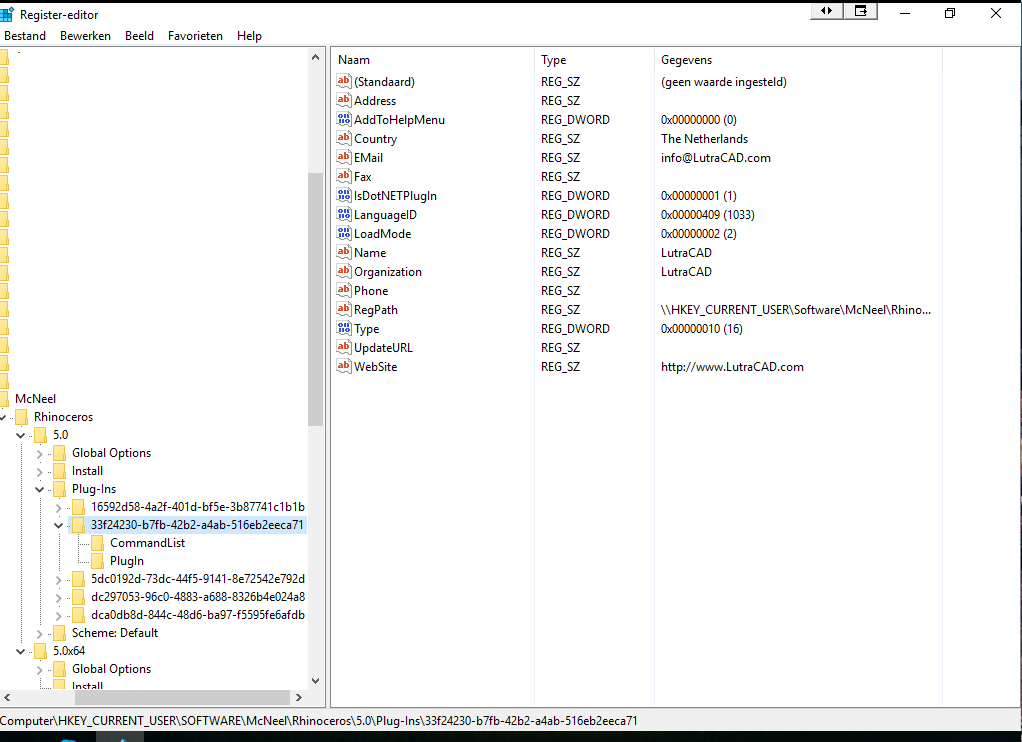Click the RegPath string value icon
Screen dimensions: 1022x742
pyautogui.click(x=343, y=308)
